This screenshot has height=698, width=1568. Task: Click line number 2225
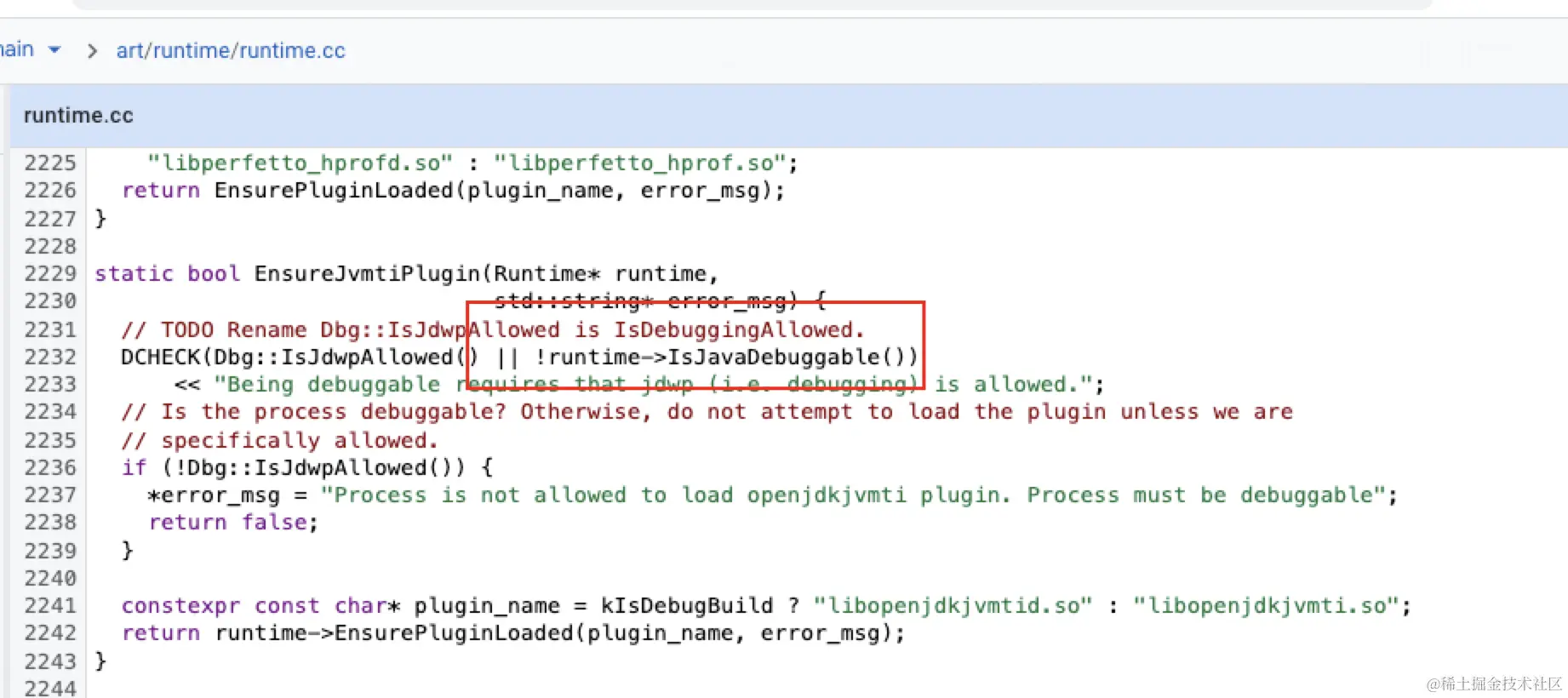coord(50,163)
